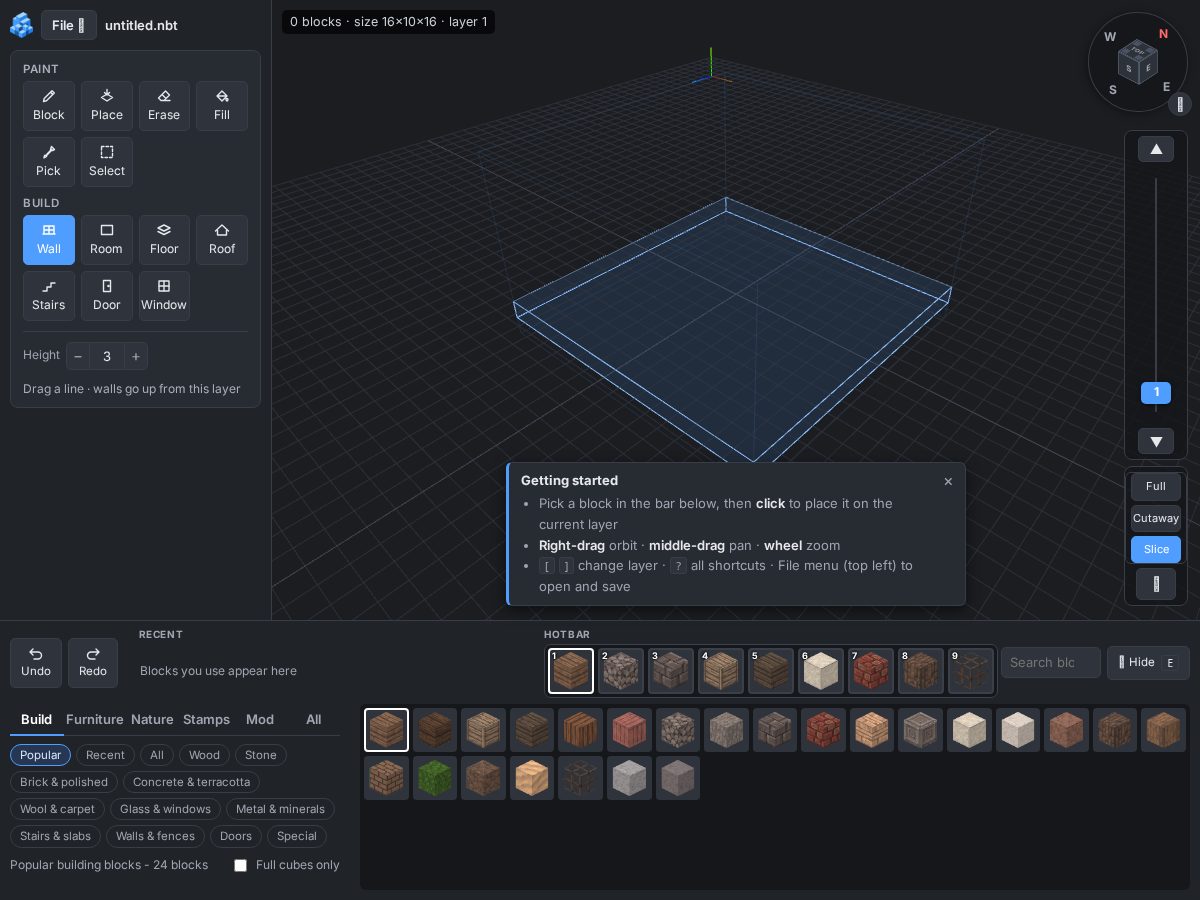Screen dimensions: 1200x900
Task: Select the Window build tool
Action: [x=164, y=296]
